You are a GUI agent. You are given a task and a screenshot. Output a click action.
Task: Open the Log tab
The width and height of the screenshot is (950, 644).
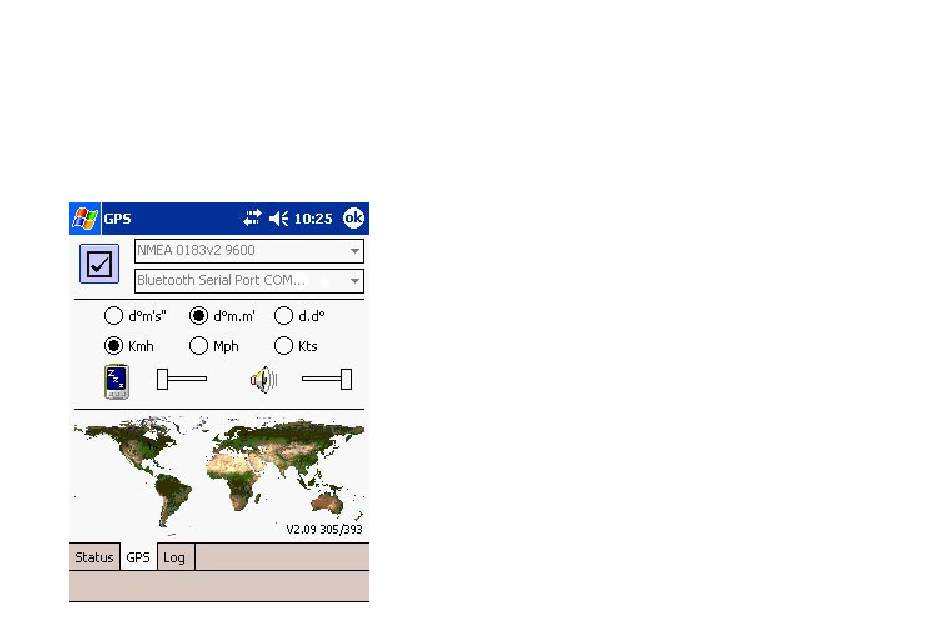(174, 557)
